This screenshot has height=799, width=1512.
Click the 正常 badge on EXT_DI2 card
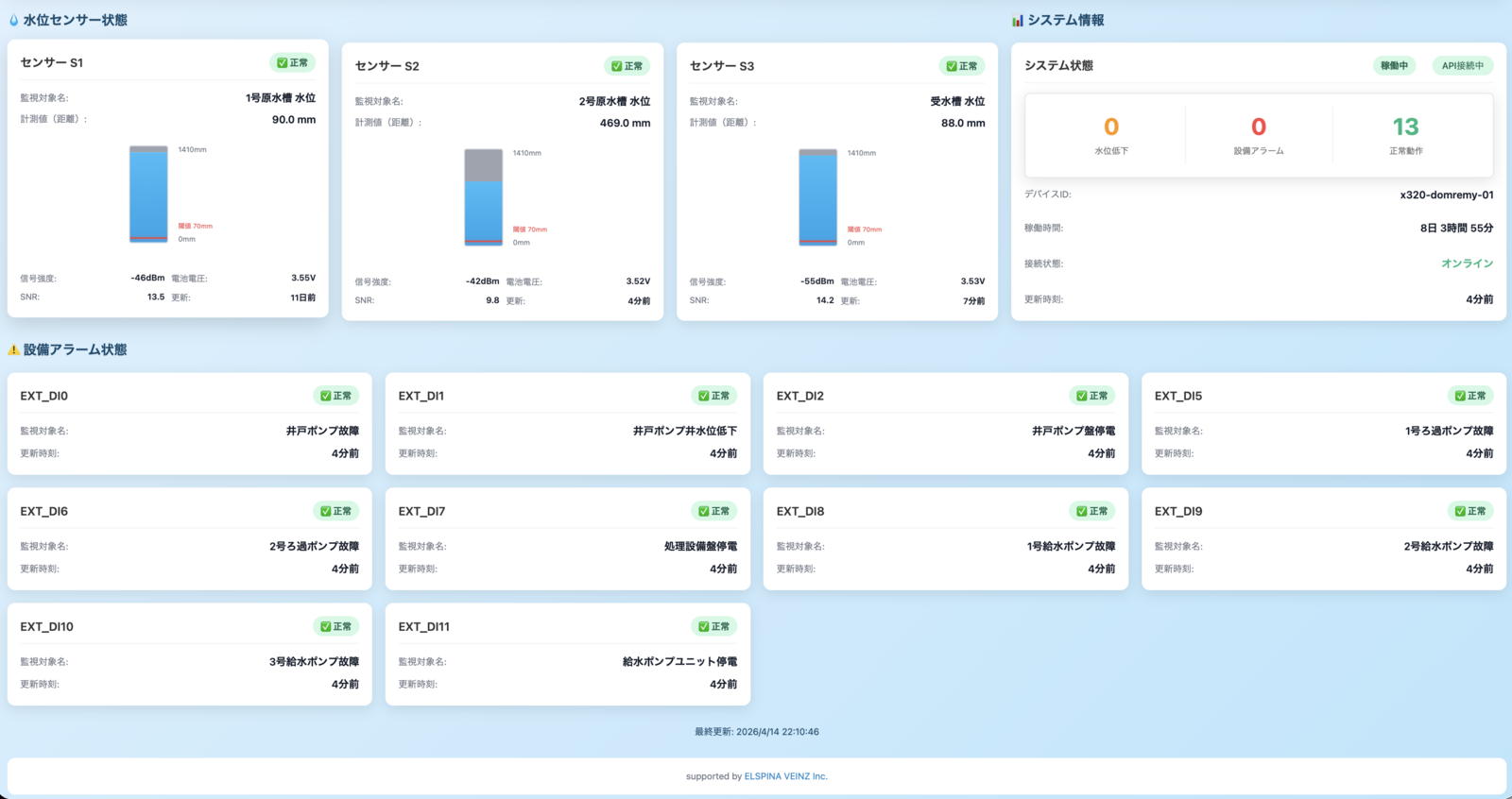click(1091, 396)
